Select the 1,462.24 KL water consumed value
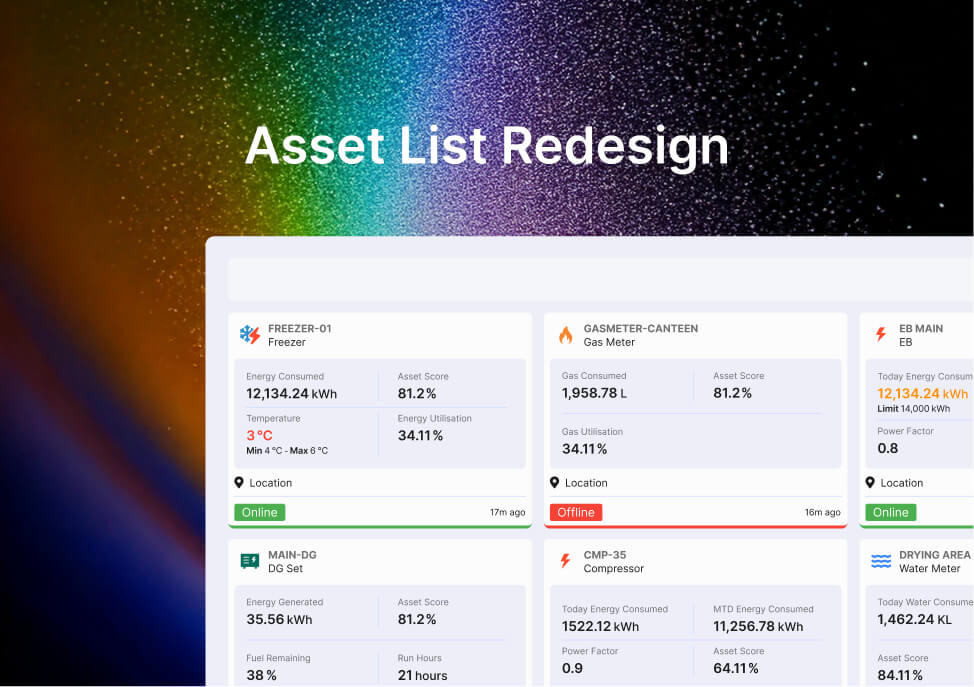Image resolution: width=974 pixels, height=687 pixels. coord(914,619)
